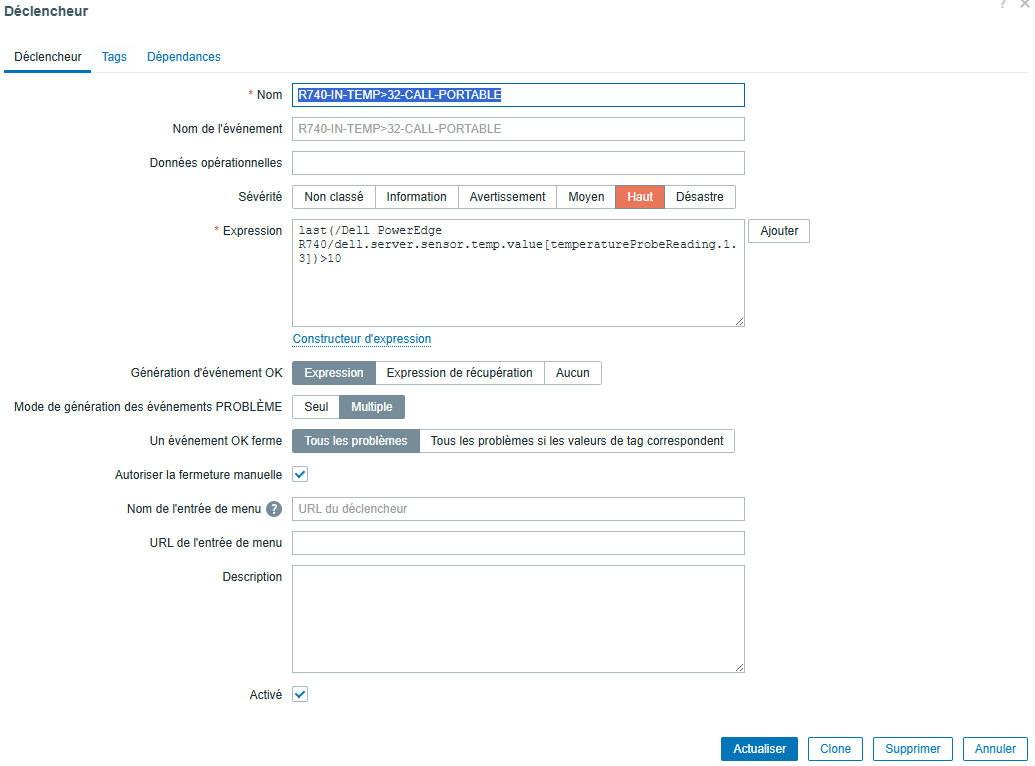Delete the trigger with Supprimer
The height and width of the screenshot is (766, 1035).
click(912, 749)
